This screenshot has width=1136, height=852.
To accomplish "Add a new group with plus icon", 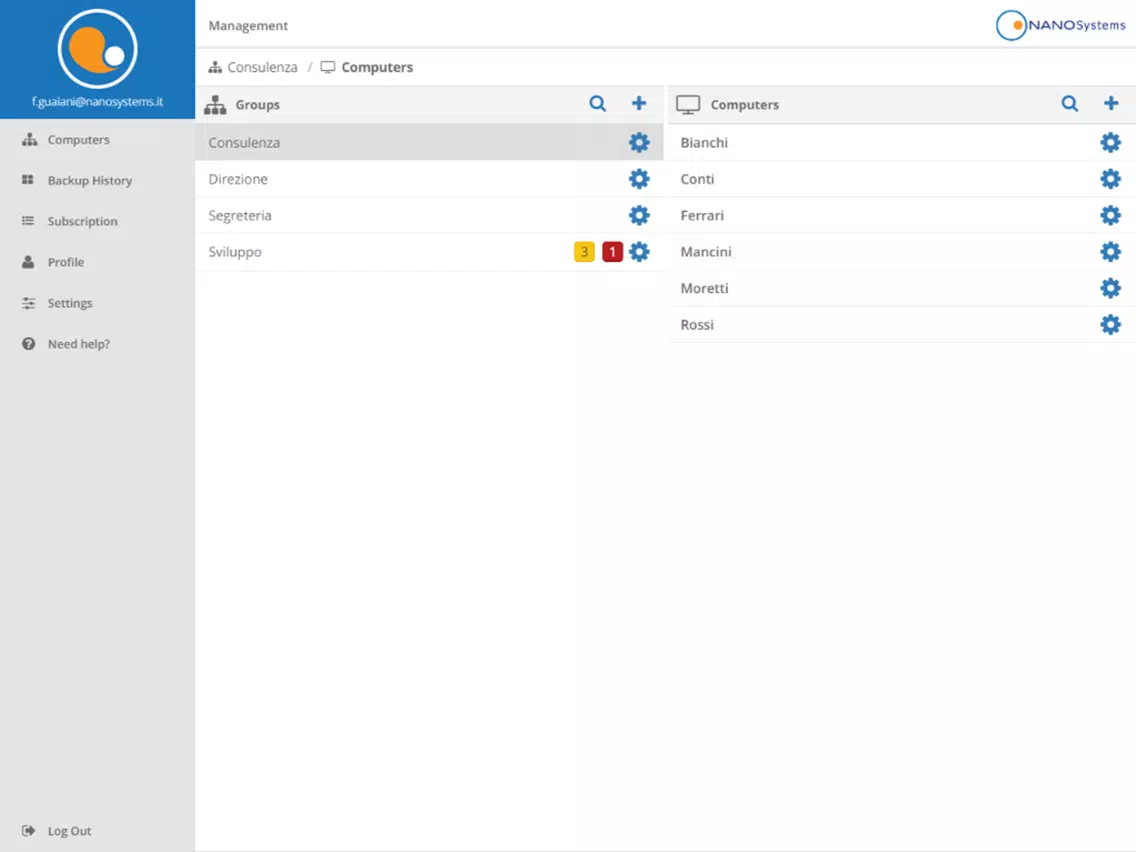I will point(638,104).
